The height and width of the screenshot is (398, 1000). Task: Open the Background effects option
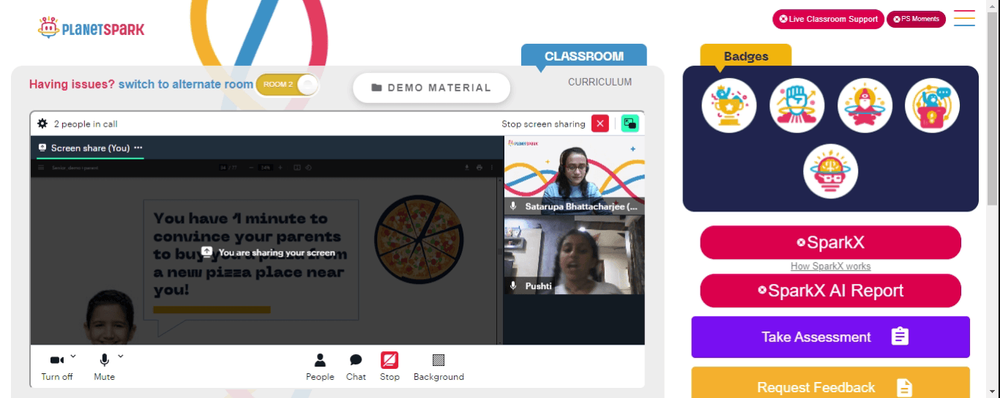(439, 367)
